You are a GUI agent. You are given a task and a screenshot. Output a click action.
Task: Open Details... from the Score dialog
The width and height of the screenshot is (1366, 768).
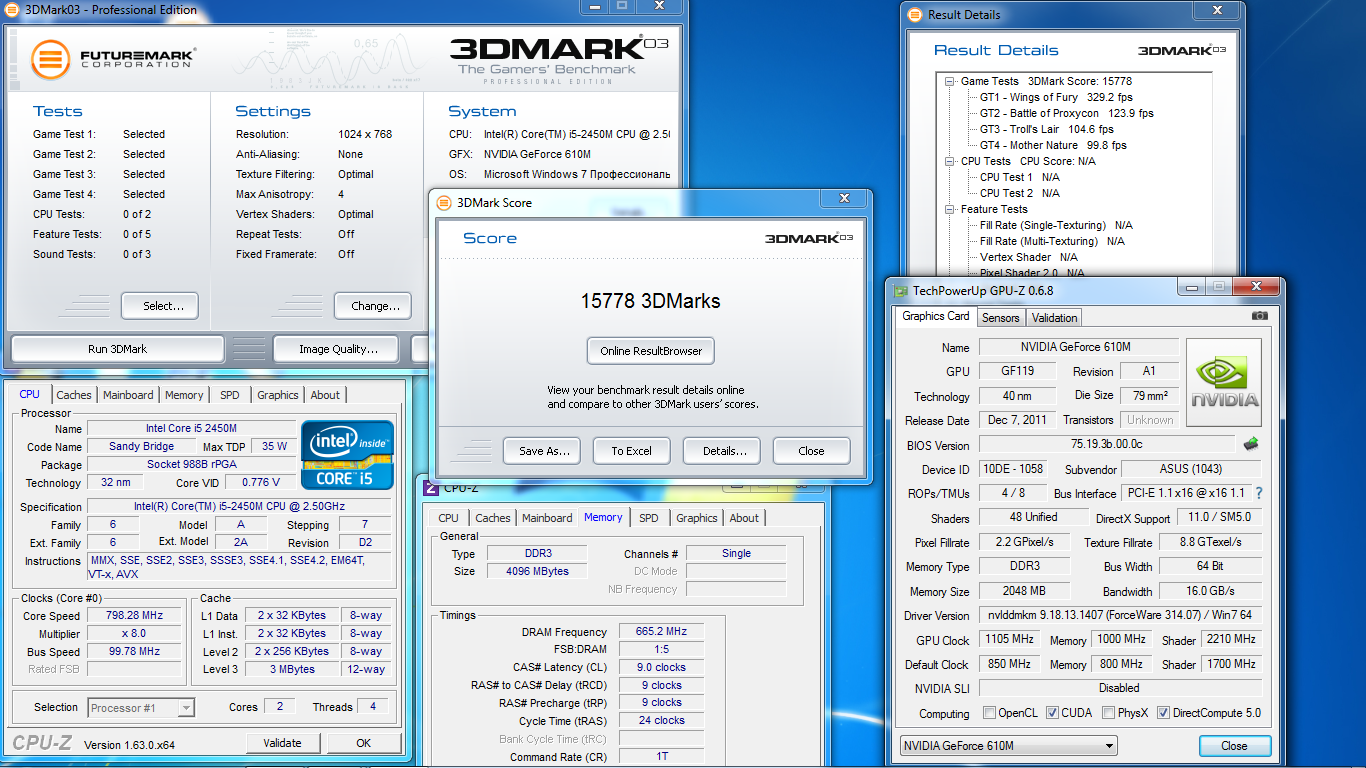pyautogui.click(x=722, y=451)
